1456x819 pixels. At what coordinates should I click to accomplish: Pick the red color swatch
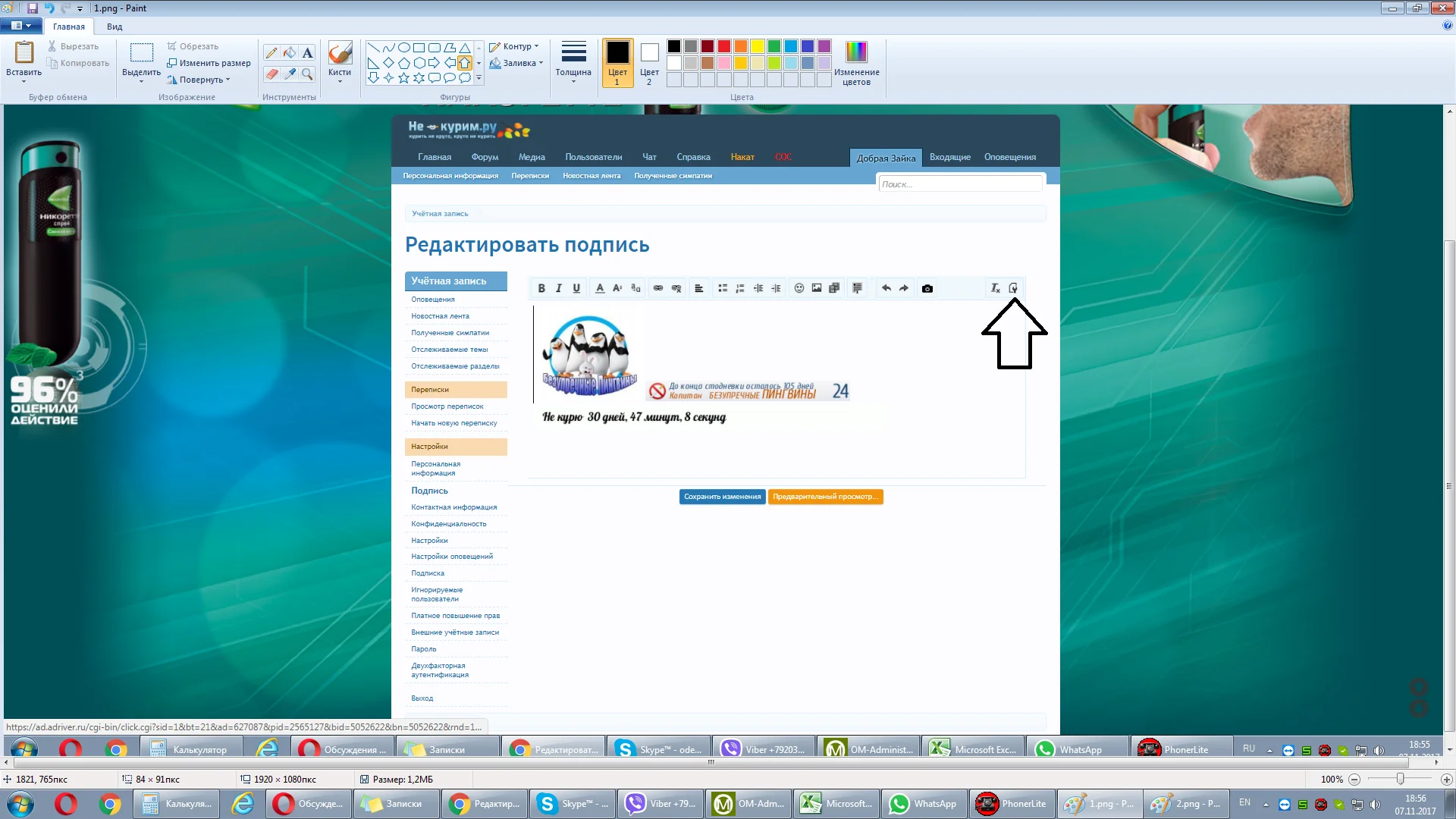click(724, 46)
